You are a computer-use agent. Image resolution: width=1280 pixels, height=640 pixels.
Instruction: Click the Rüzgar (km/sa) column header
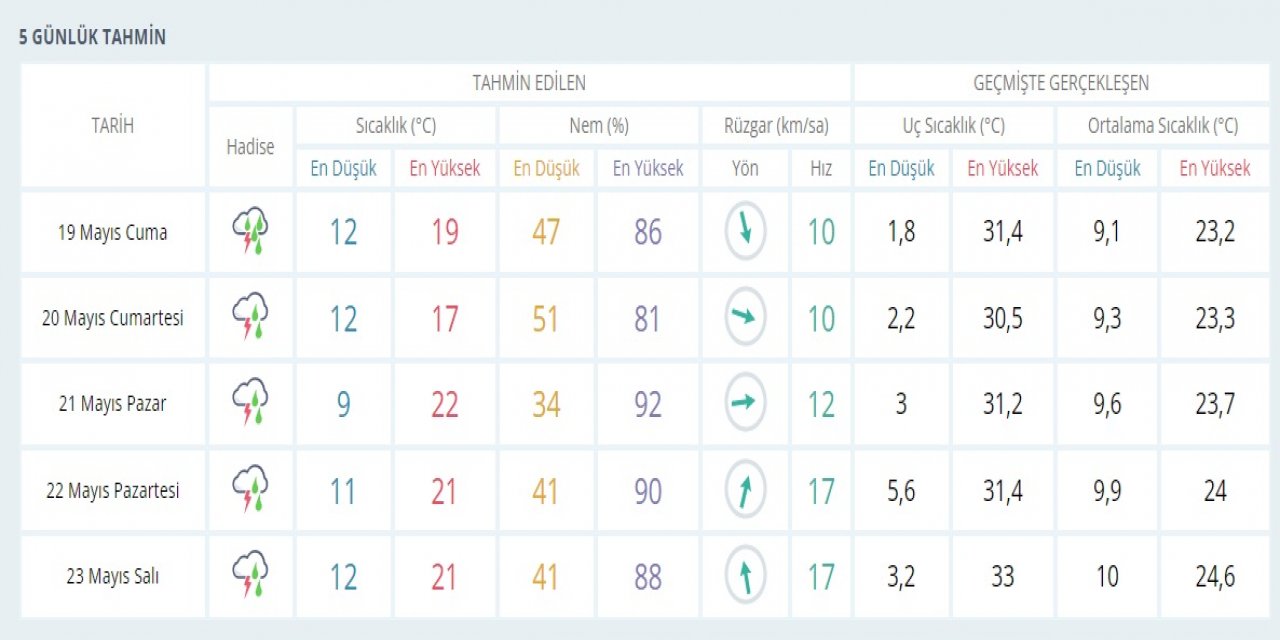776,126
